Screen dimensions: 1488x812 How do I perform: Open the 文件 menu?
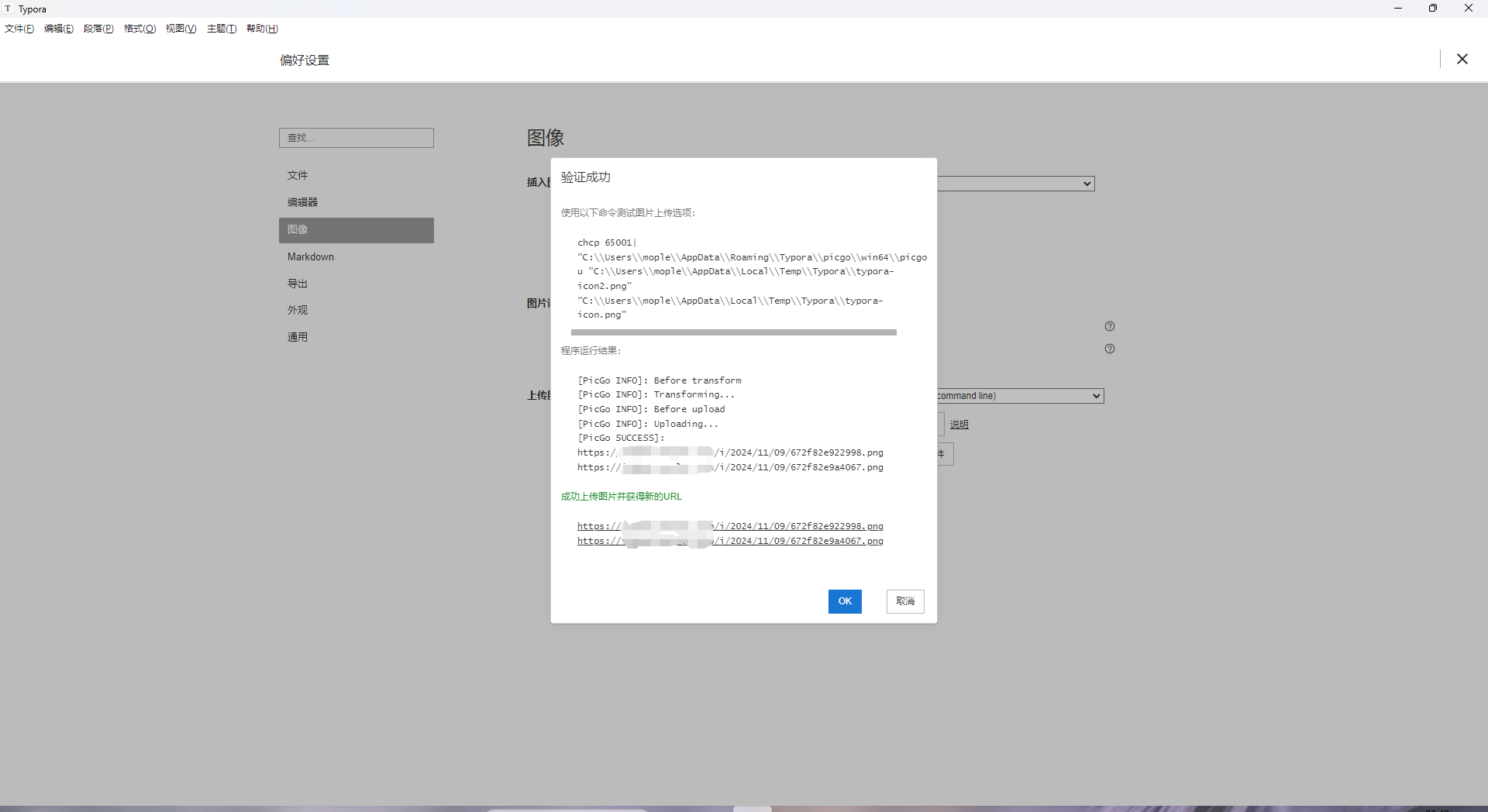click(19, 29)
